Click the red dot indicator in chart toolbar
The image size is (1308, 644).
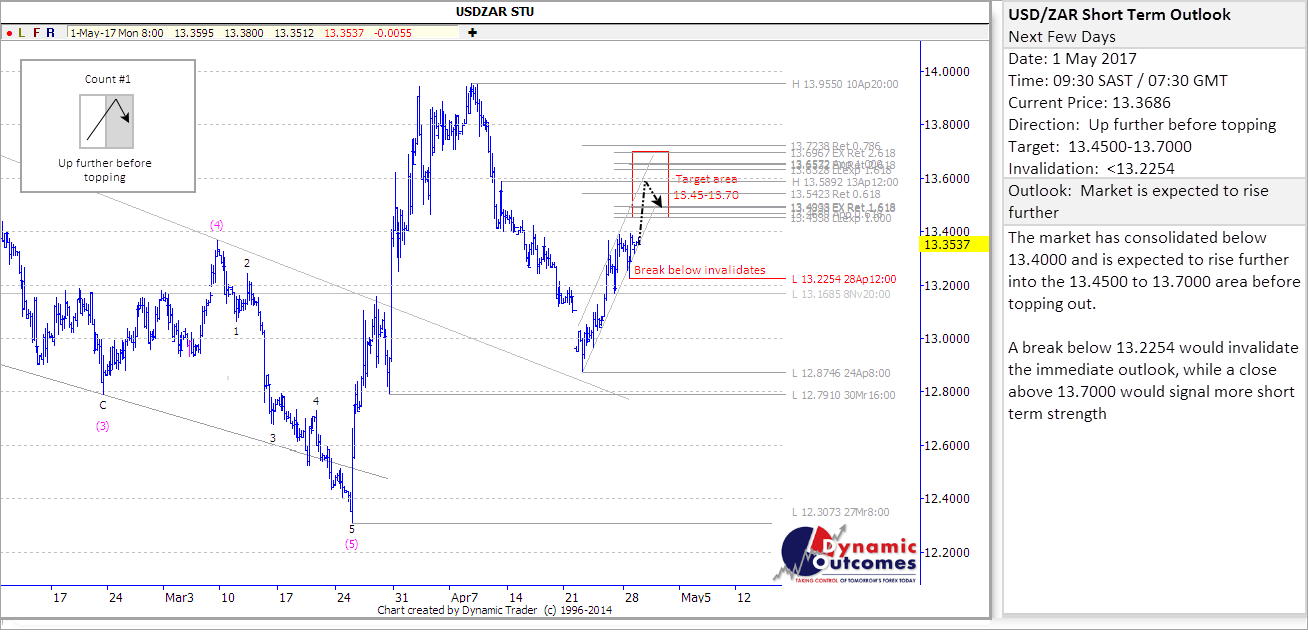8,32
